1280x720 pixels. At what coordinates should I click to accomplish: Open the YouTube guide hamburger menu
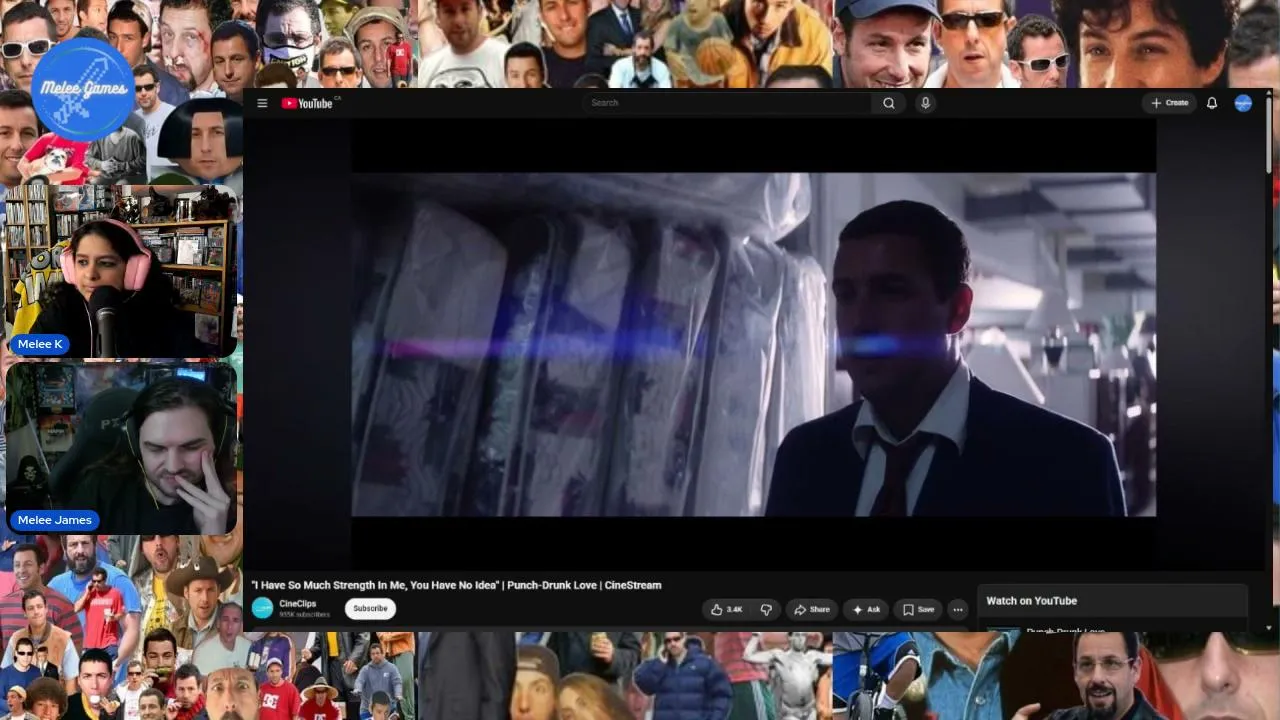tap(262, 103)
